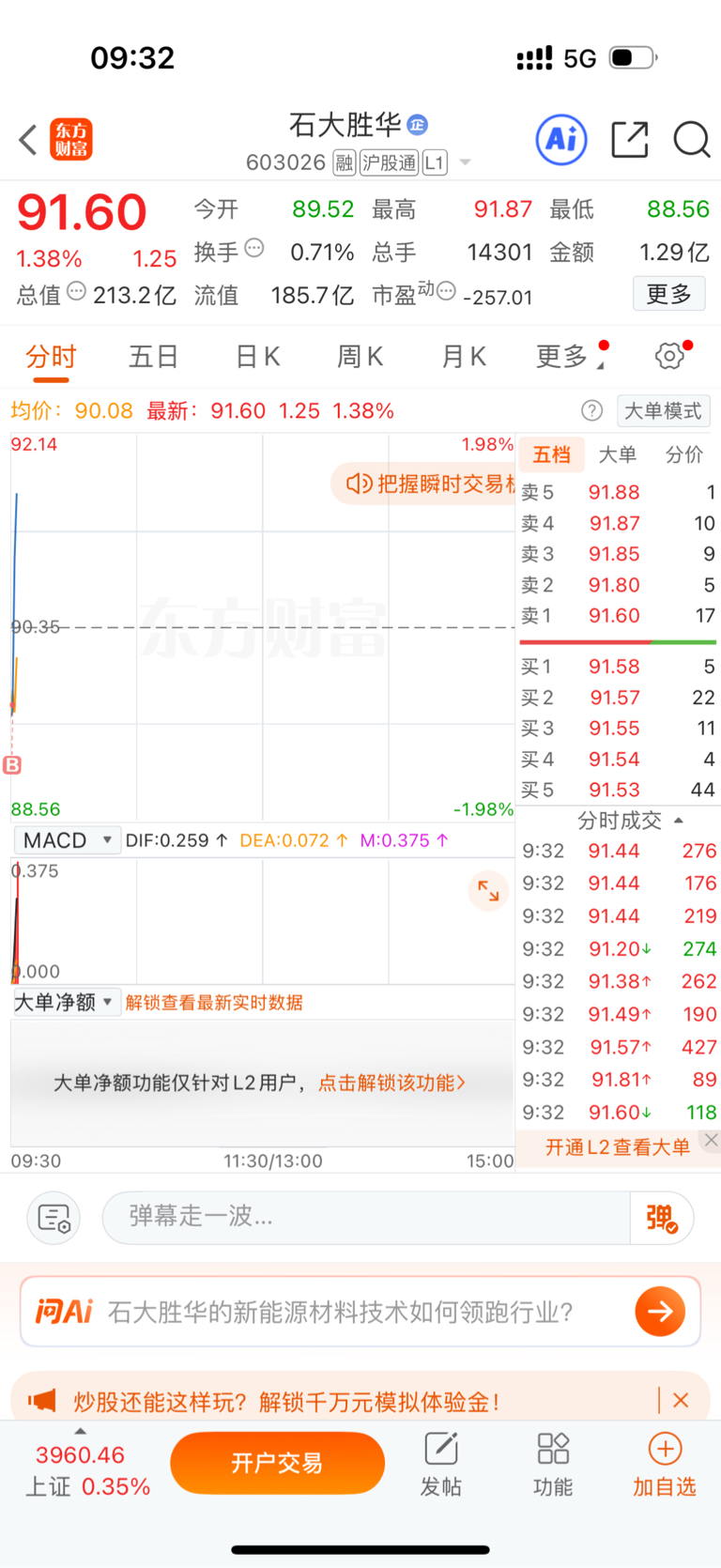Tap info icon next to 市盈动
Image resolution: width=721 pixels, height=1568 pixels.
(446, 290)
